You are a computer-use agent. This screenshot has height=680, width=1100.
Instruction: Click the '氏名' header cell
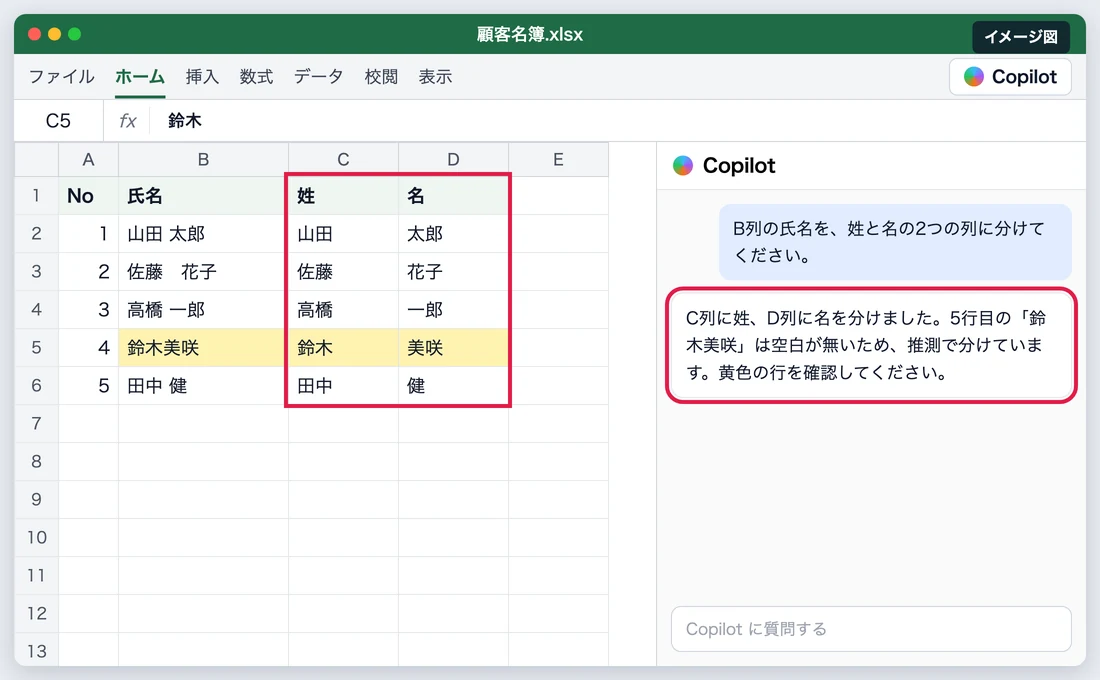pyautogui.click(x=203, y=196)
